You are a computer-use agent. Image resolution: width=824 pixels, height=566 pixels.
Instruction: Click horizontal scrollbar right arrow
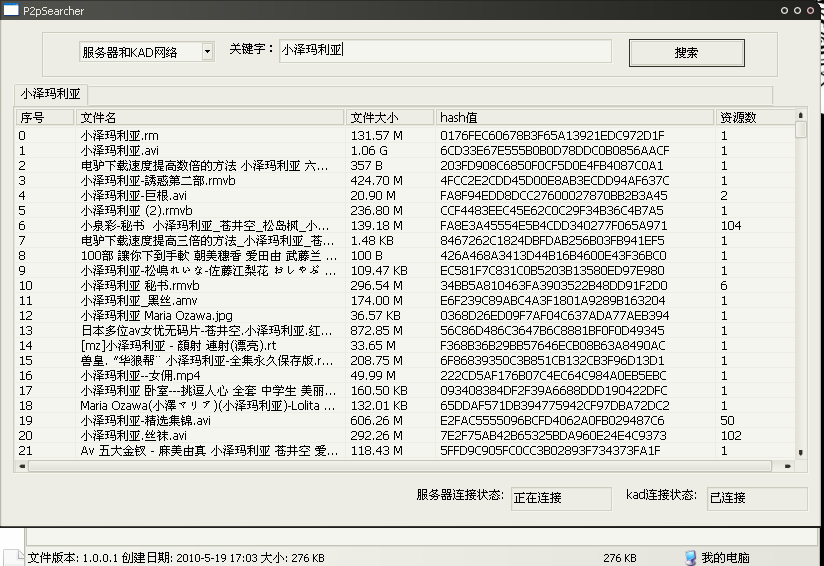tap(788, 466)
